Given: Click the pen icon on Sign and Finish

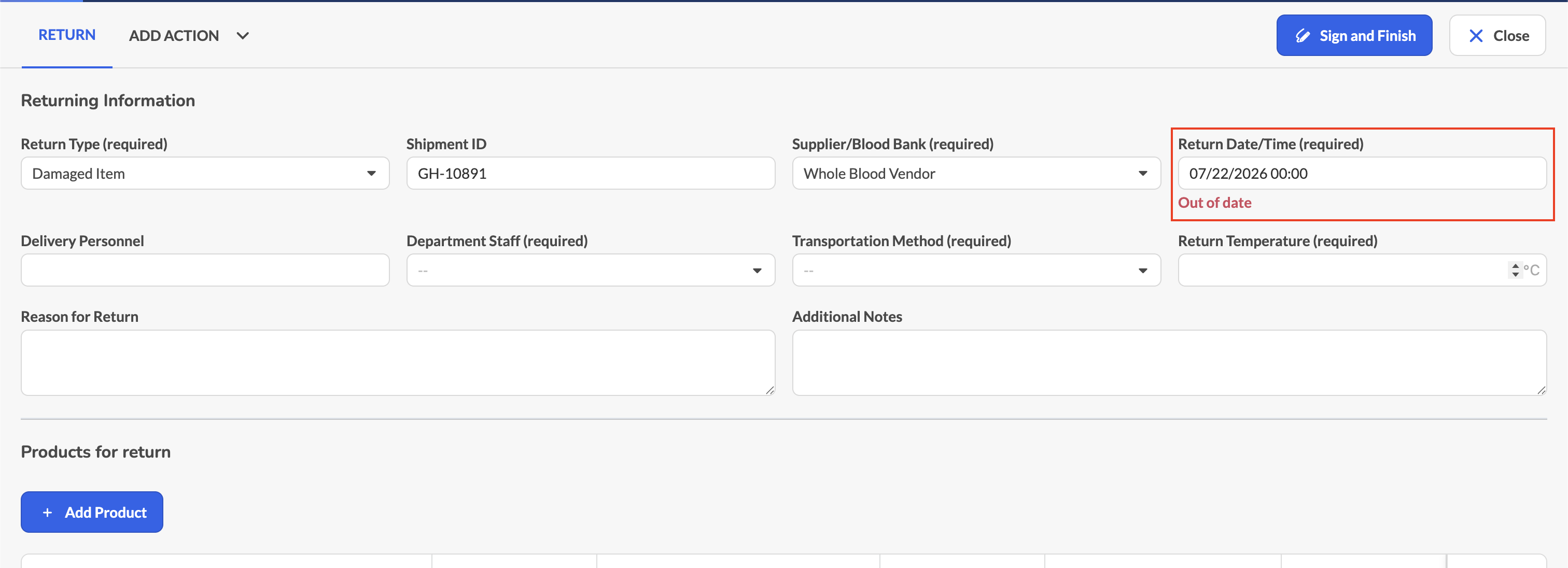Looking at the screenshot, I should click(1302, 36).
